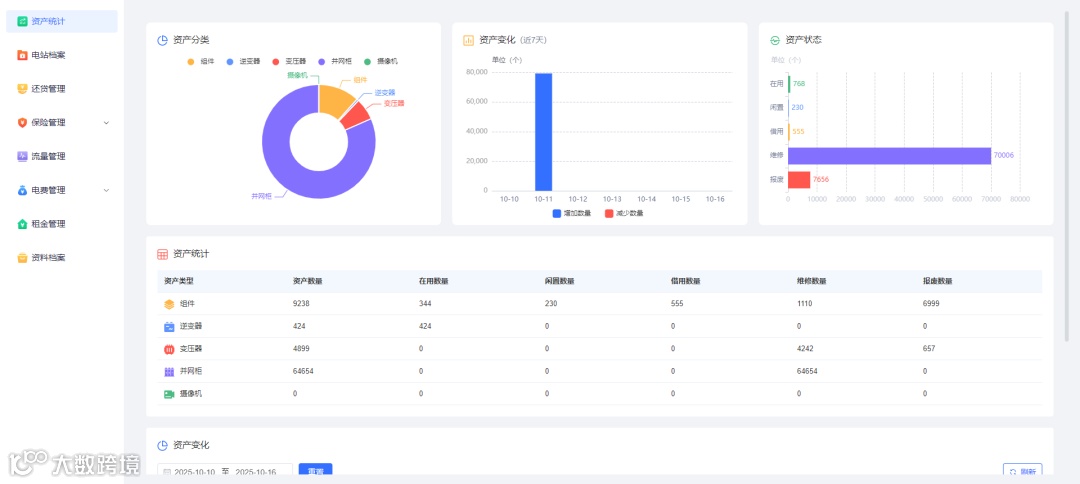This screenshot has height=484, width=1080.
Task: Click the 刷新 refresh button
Action: coord(1022,472)
